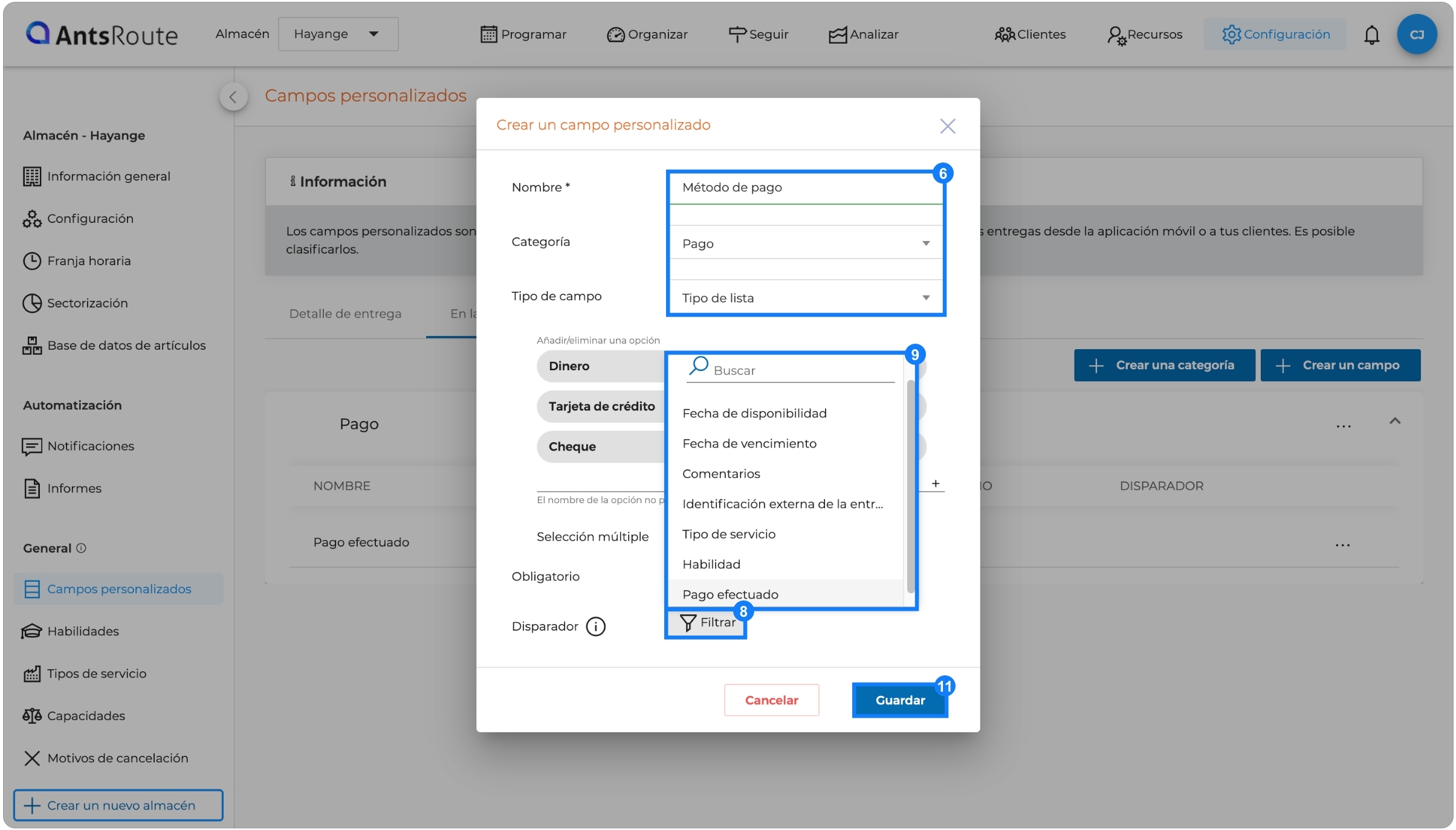The height and width of the screenshot is (830, 1456).
Task: Click the Tipos de servicio icon
Action: 32,674
